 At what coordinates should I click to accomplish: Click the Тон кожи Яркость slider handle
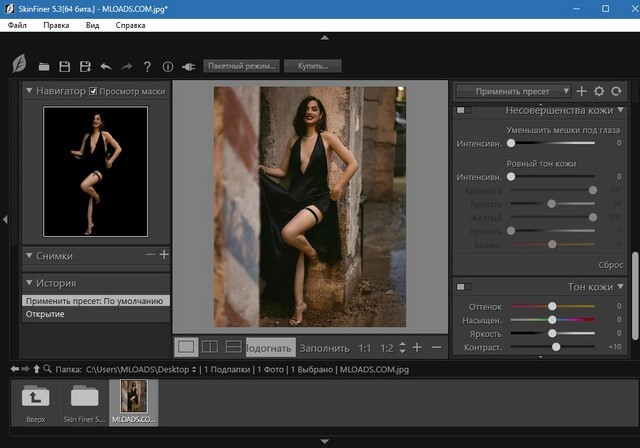[552, 333]
